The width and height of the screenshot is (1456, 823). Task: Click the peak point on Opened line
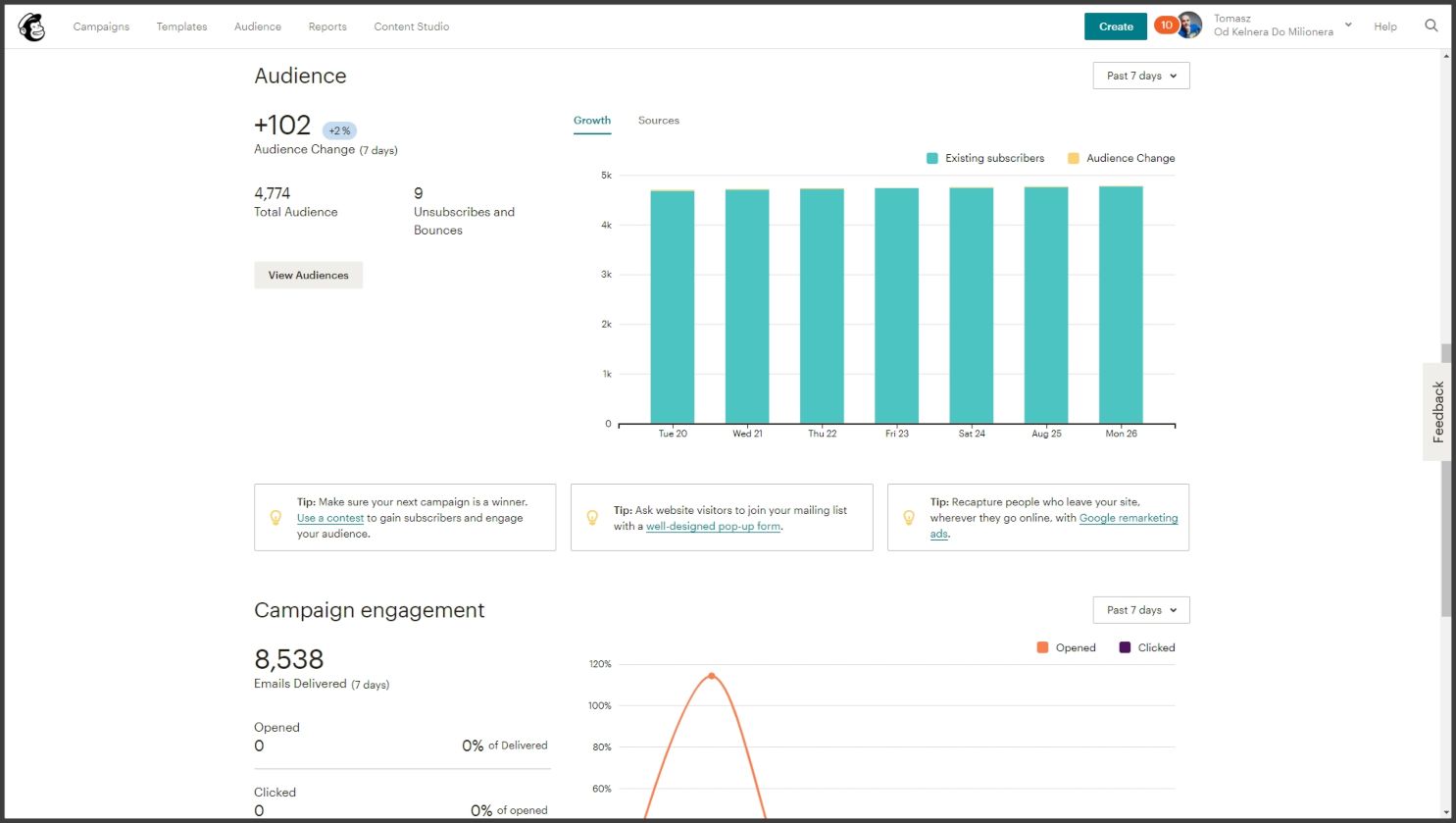[x=712, y=676]
